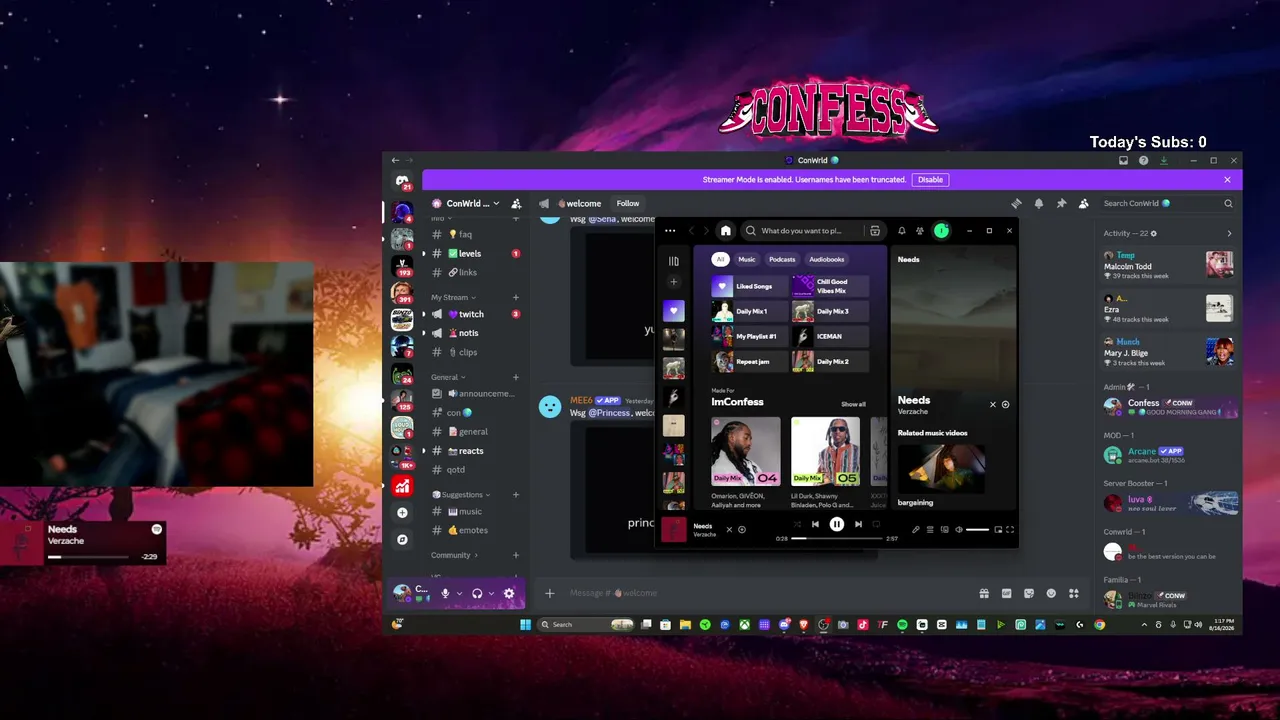Select Spotify Podcasts filter chip
The width and height of the screenshot is (1280, 720).
782,259
